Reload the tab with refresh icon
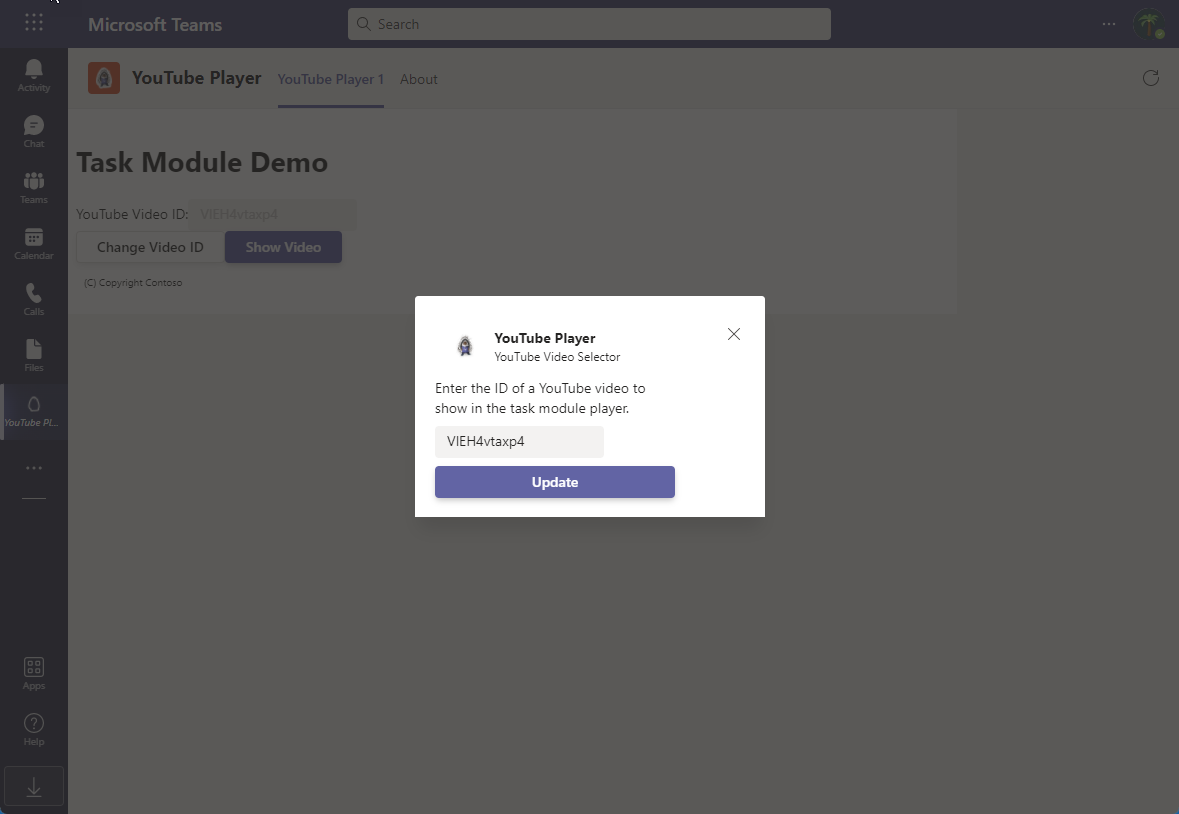Screen dimensions: 1179x814 coord(1150,78)
